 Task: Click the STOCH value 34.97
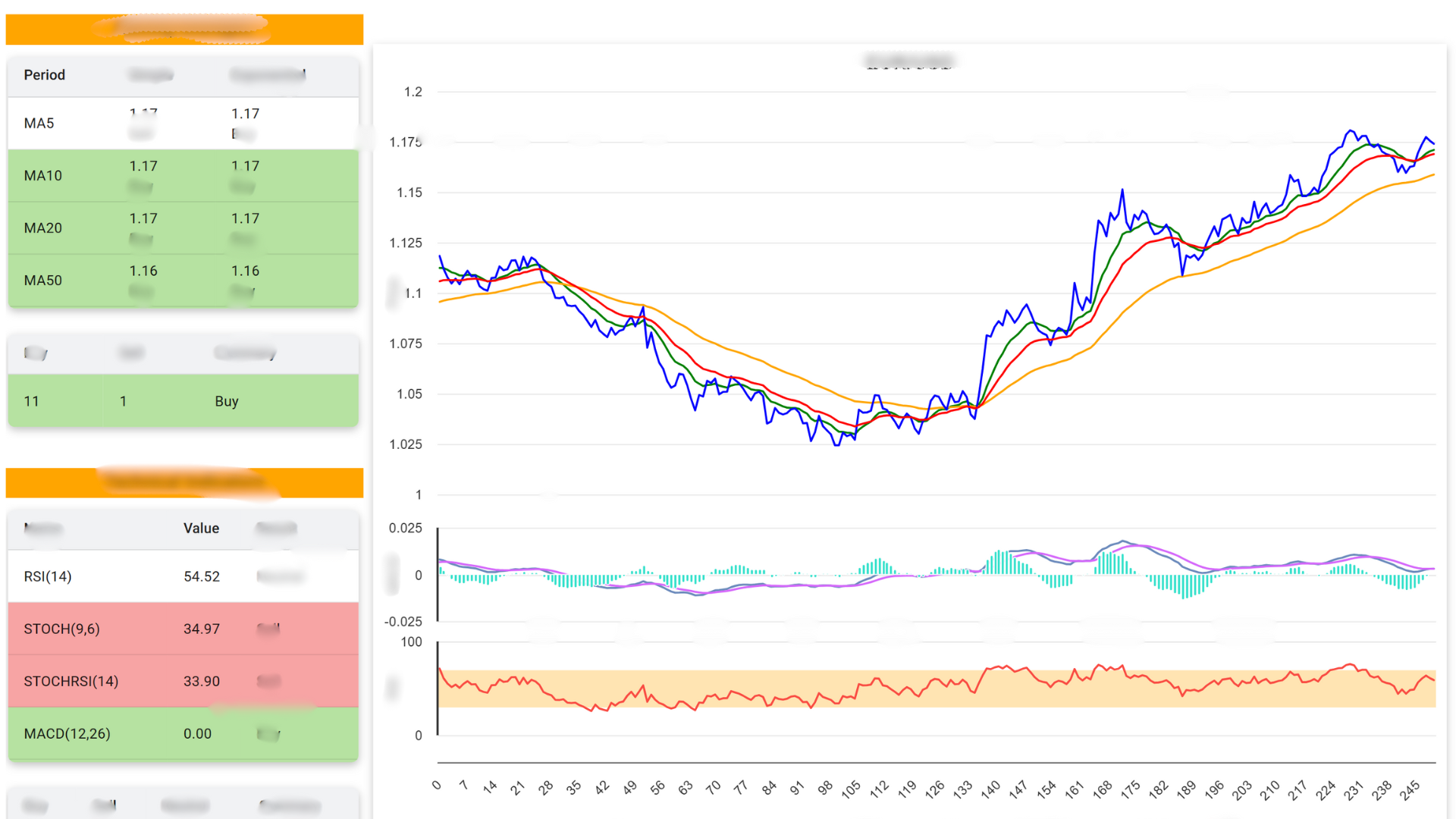click(202, 629)
